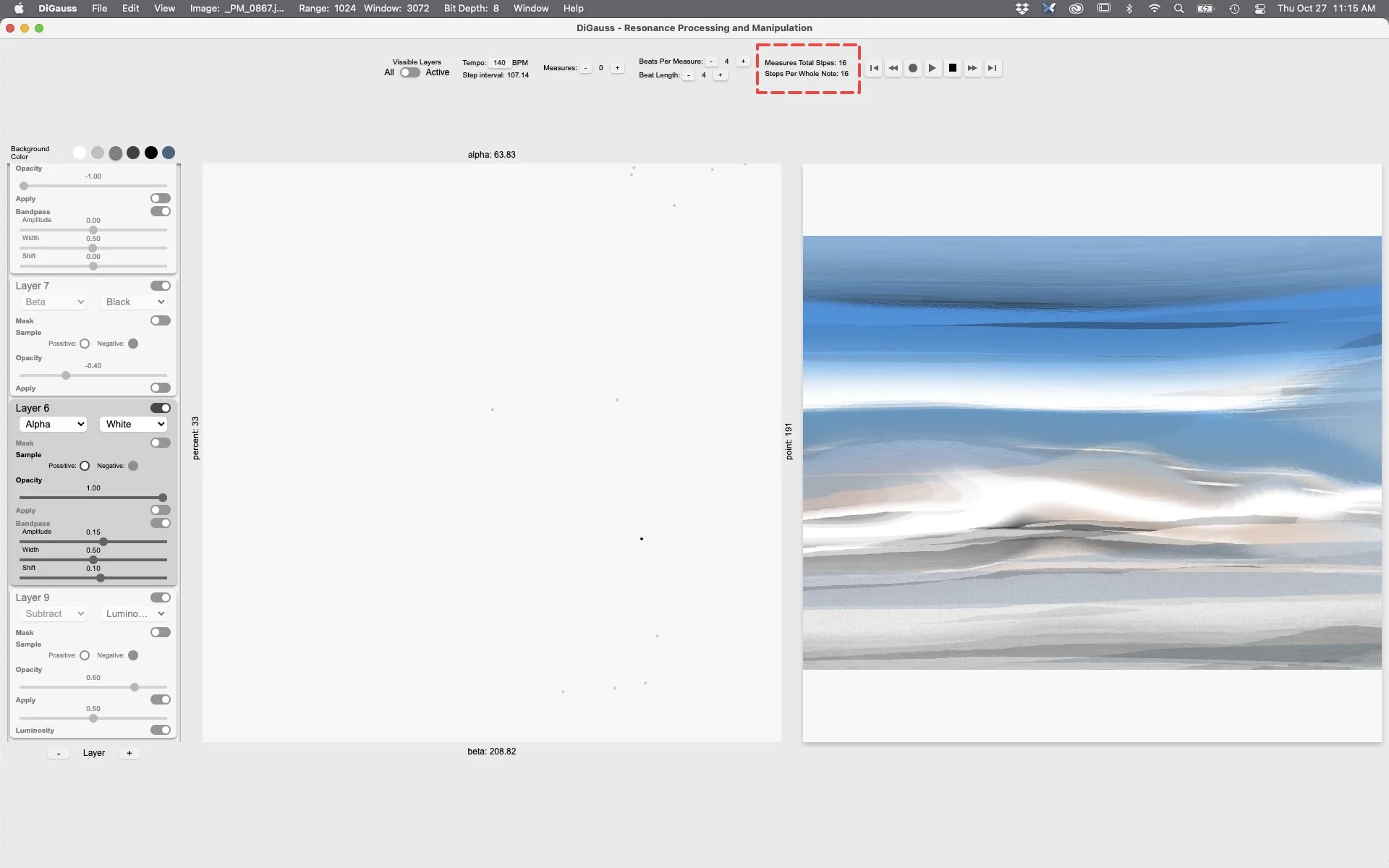Screen dimensions: 1389x868
Task: Increase Beats Per Measure with plus
Action: pos(743,61)
